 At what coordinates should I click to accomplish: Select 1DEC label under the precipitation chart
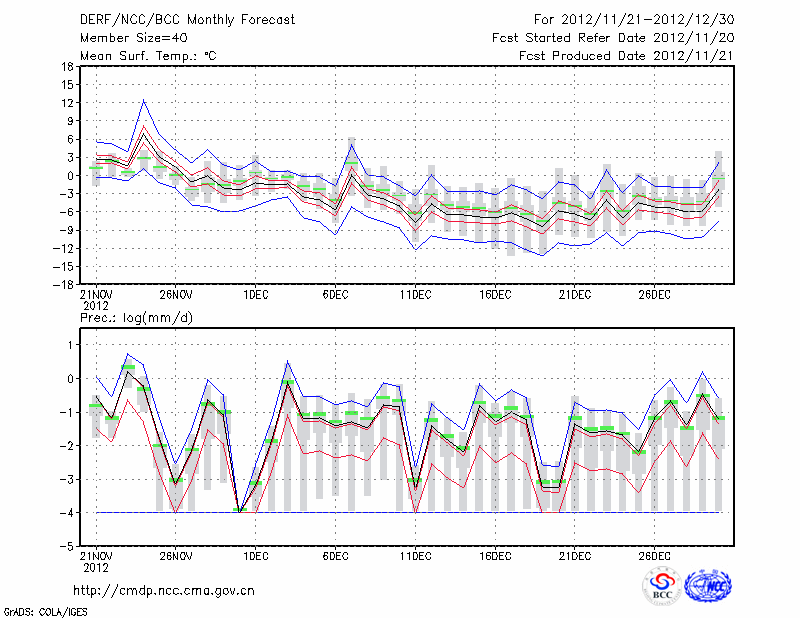[x=255, y=556]
